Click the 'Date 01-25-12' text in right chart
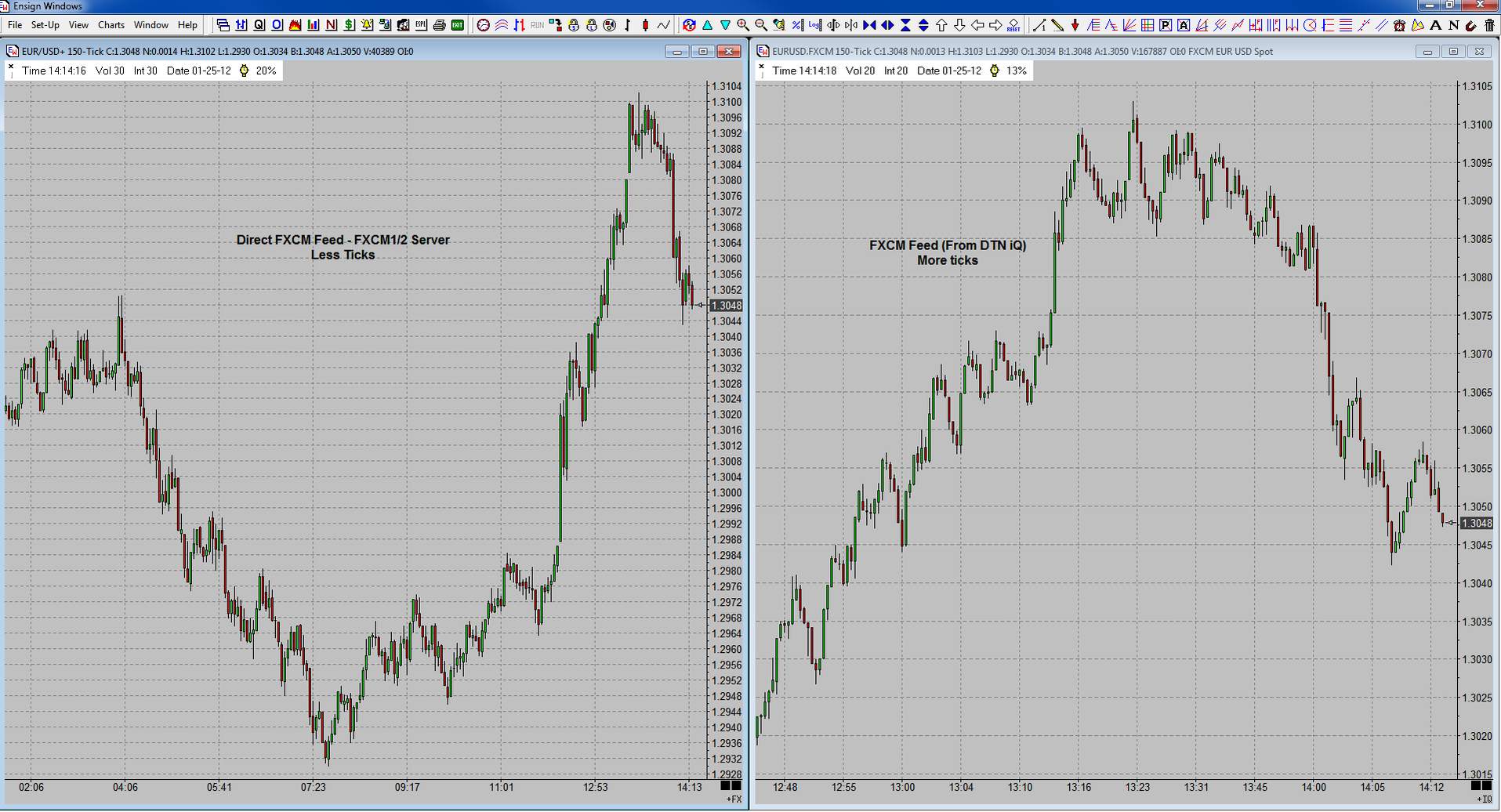The image size is (1501, 812). [x=949, y=71]
